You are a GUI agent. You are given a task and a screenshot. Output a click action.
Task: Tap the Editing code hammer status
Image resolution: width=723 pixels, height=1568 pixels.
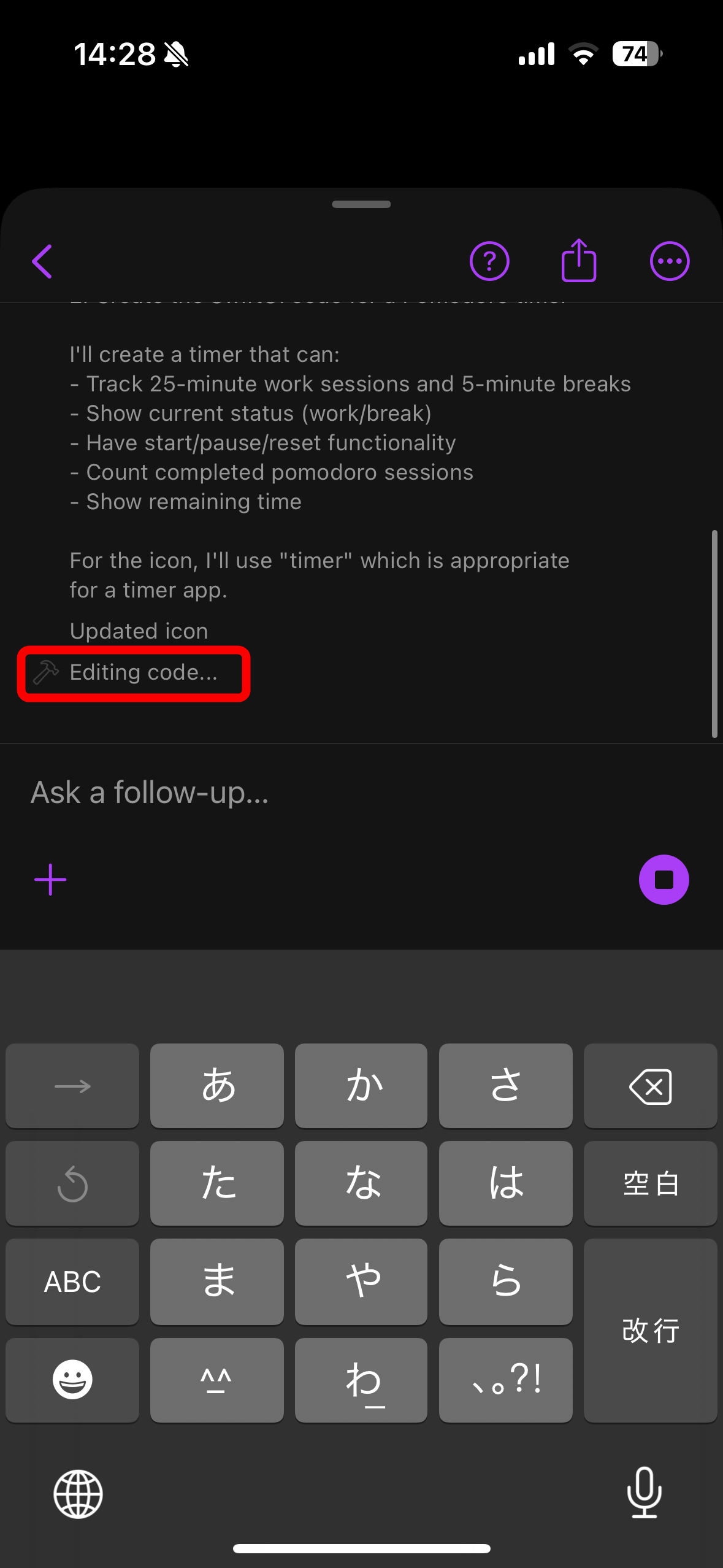tap(126, 672)
